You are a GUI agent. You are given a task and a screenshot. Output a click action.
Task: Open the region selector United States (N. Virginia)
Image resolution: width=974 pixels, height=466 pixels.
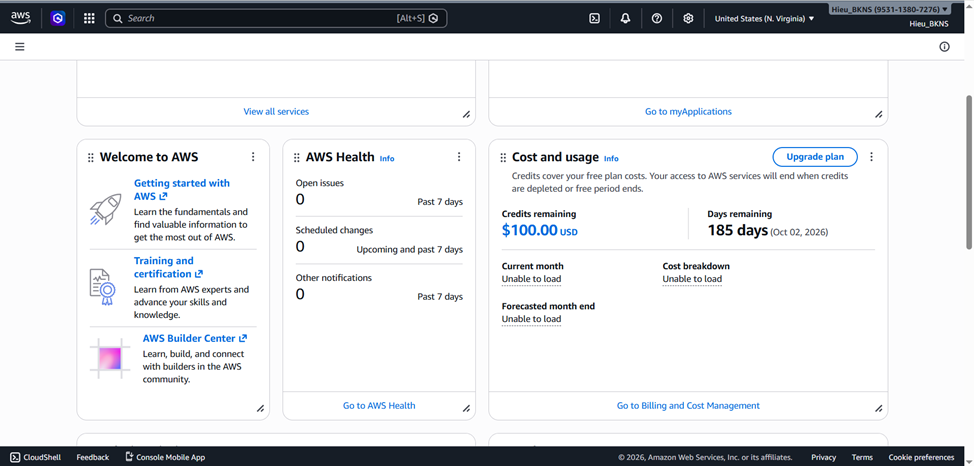pos(764,19)
